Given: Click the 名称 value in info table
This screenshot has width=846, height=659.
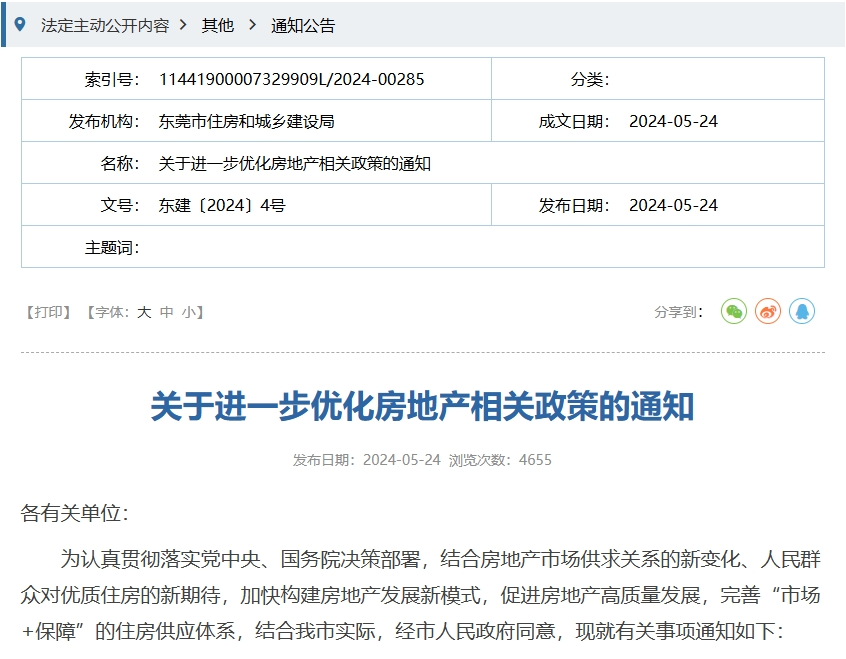Looking at the screenshot, I should tap(294, 163).
